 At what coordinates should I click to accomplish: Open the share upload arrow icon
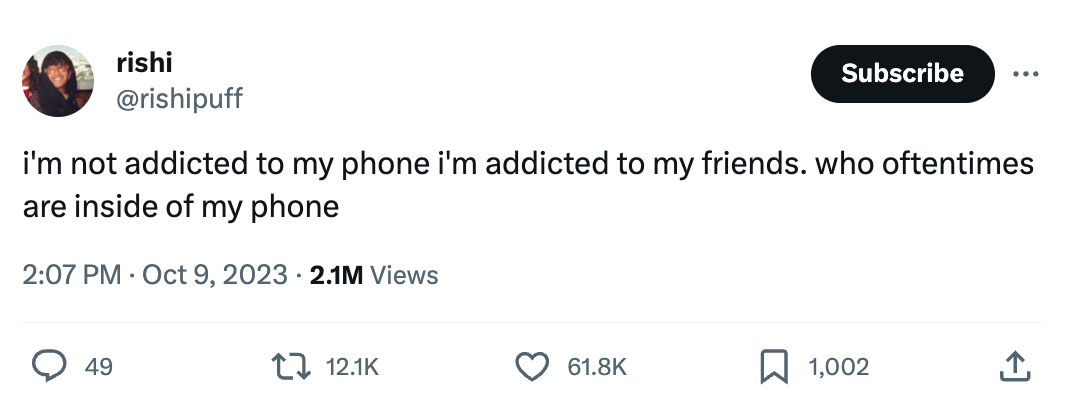(x=1015, y=366)
